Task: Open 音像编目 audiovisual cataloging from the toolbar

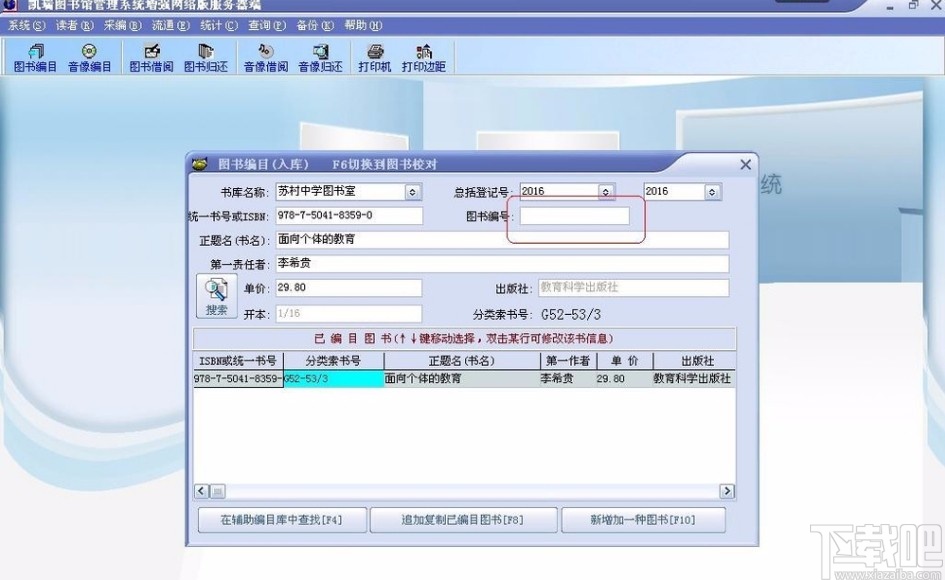Action: click(91, 57)
